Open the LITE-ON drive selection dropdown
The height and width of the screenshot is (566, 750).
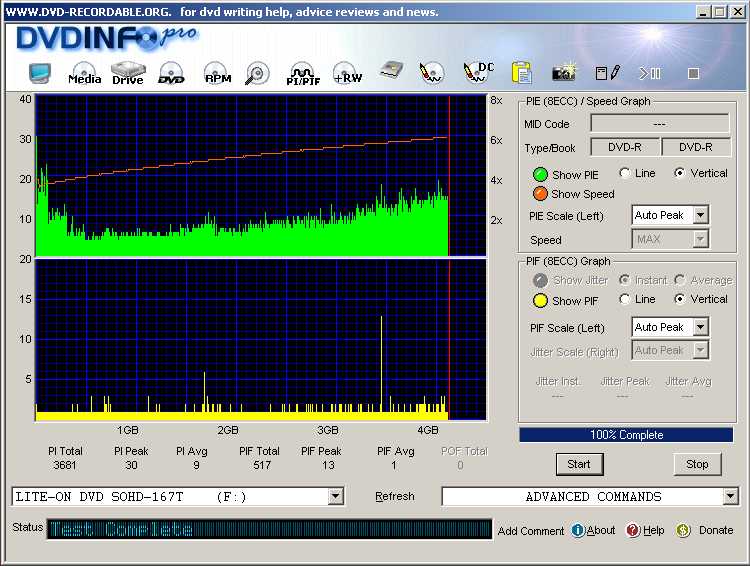(336, 497)
